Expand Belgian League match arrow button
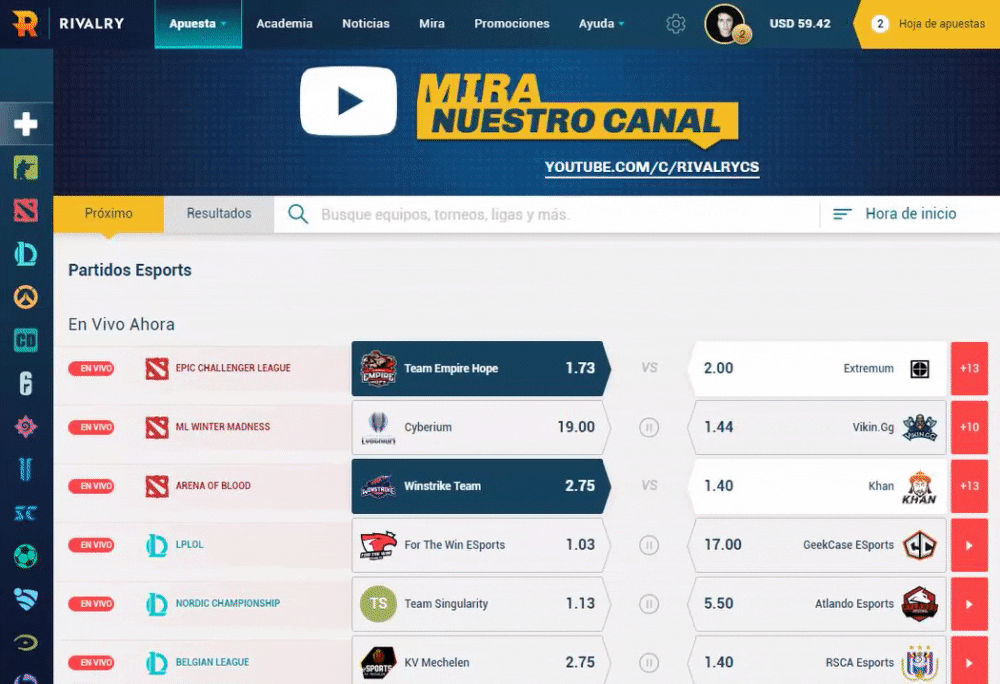The height and width of the screenshot is (684, 1000). coord(969,661)
